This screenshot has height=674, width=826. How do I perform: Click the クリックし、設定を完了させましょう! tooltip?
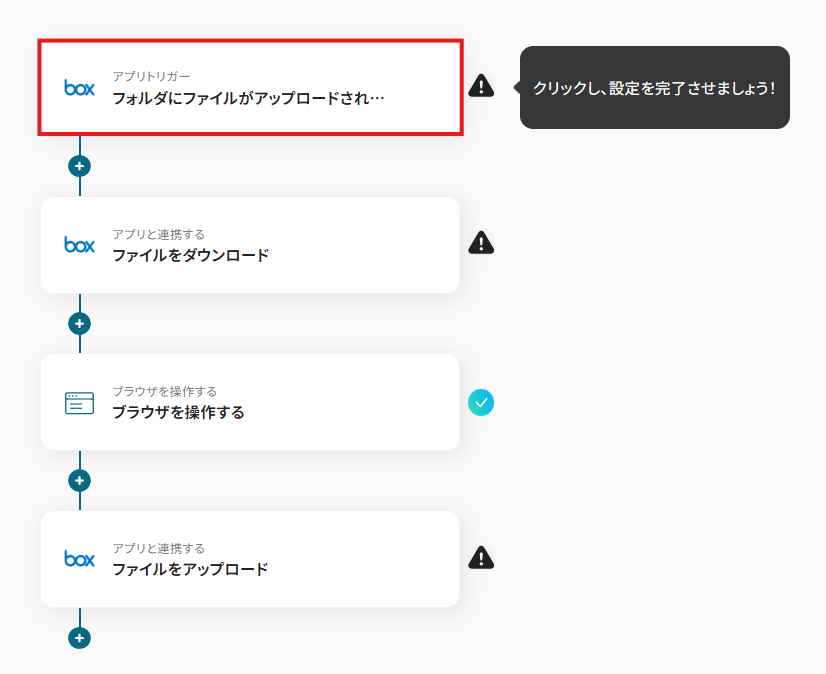[654, 87]
